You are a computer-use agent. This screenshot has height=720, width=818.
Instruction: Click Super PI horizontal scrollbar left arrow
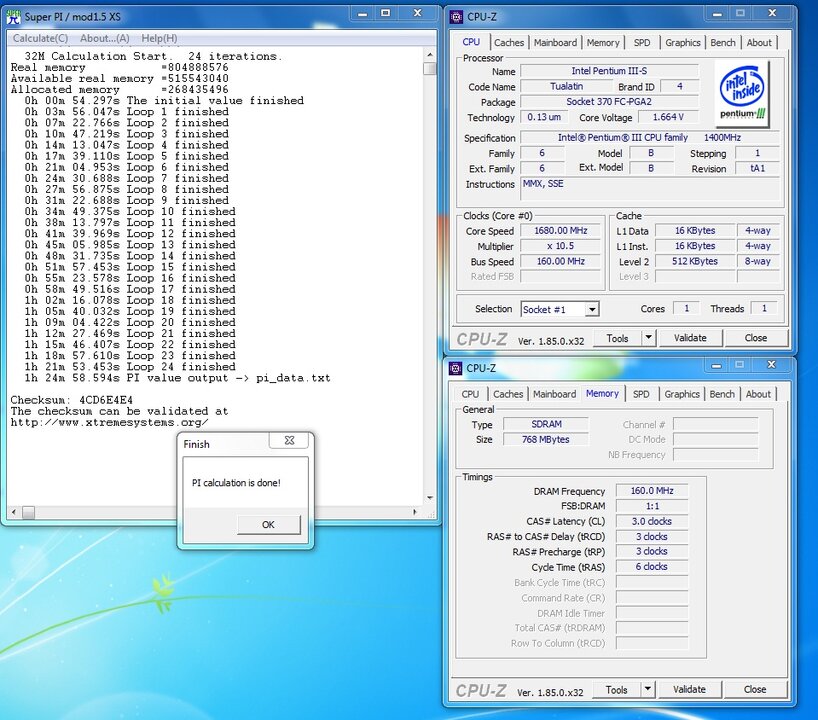pyautogui.click(x=14, y=512)
